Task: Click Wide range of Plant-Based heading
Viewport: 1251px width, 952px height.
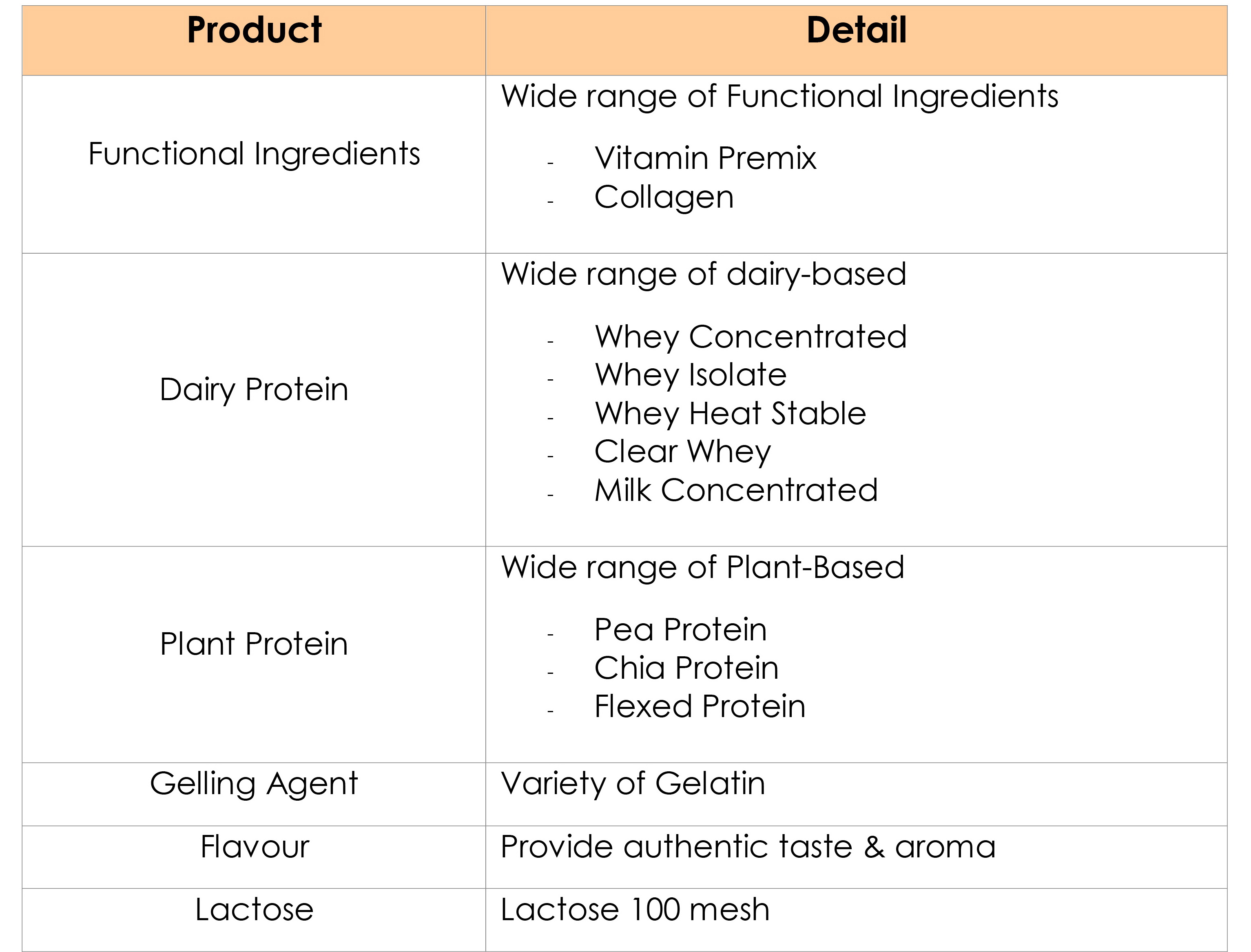Action: (x=702, y=567)
